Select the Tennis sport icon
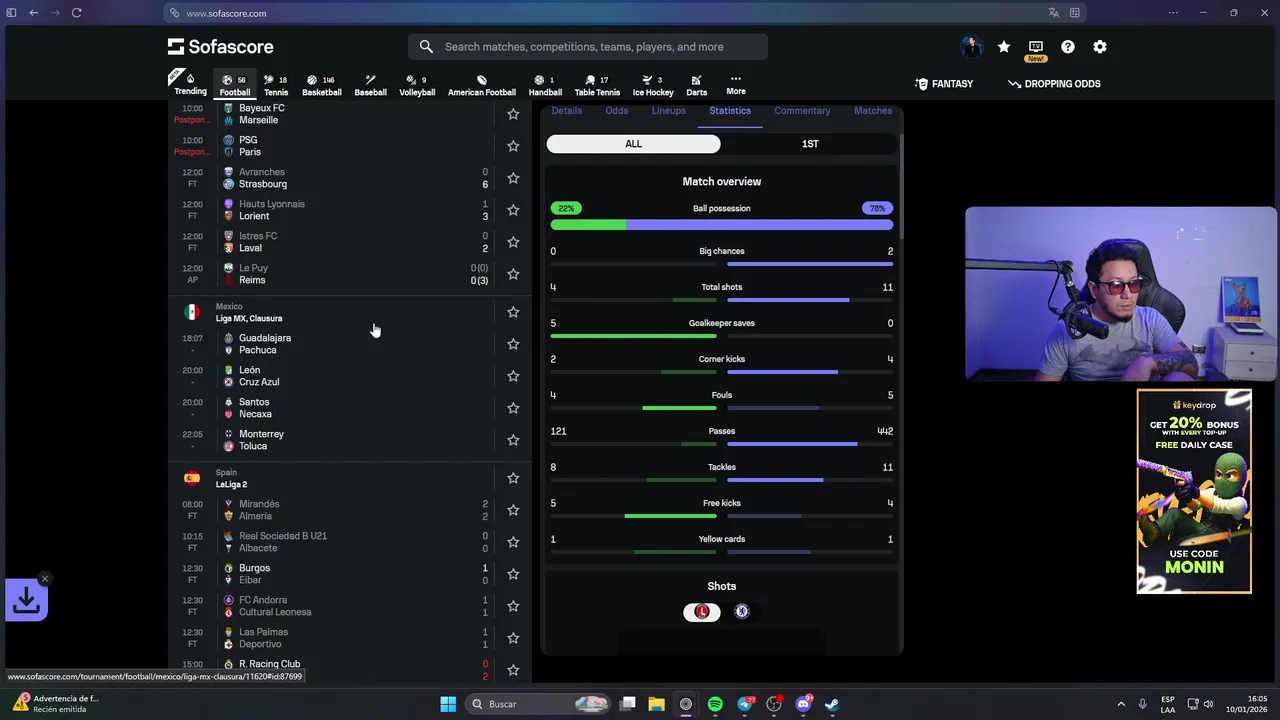The width and height of the screenshot is (1280, 720). coord(276,85)
